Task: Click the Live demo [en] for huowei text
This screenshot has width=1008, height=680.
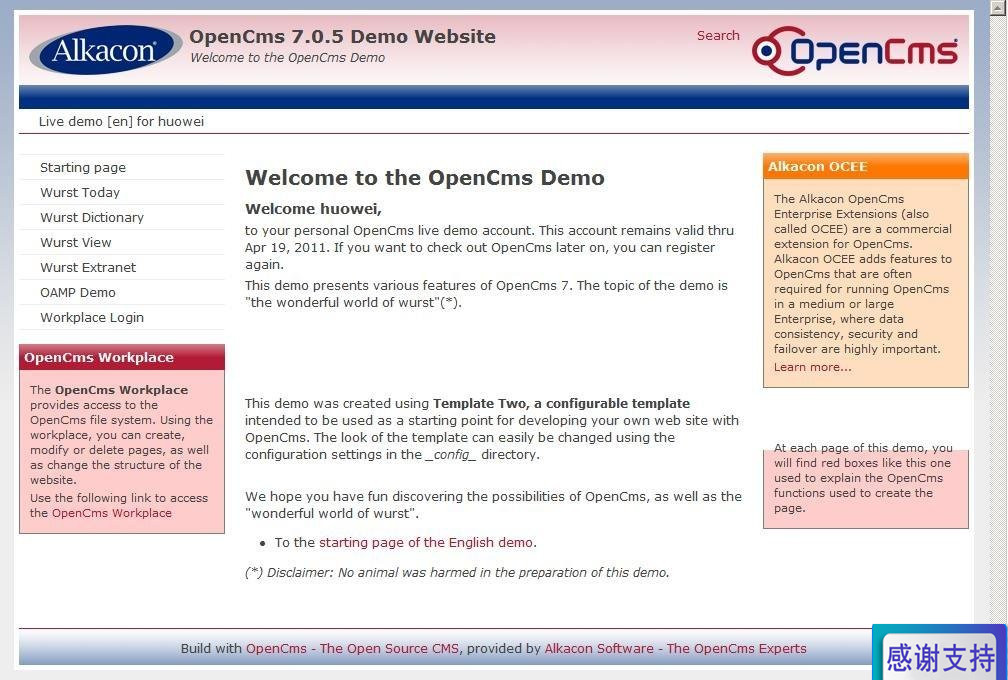Action: pos(122,122)
